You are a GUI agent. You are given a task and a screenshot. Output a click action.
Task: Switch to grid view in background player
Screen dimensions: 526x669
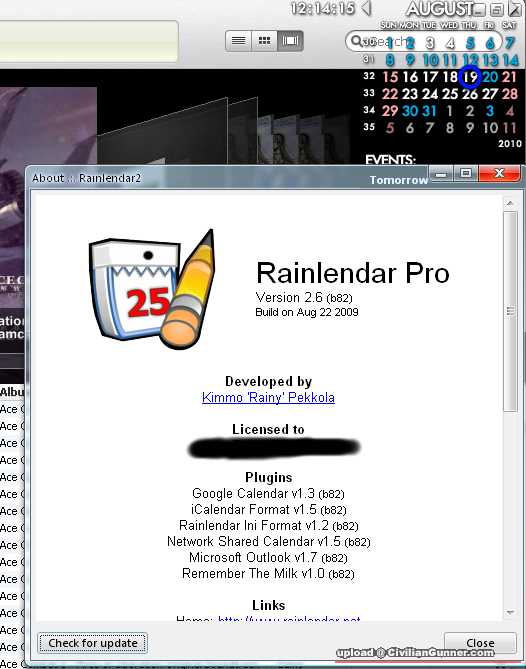264,41
